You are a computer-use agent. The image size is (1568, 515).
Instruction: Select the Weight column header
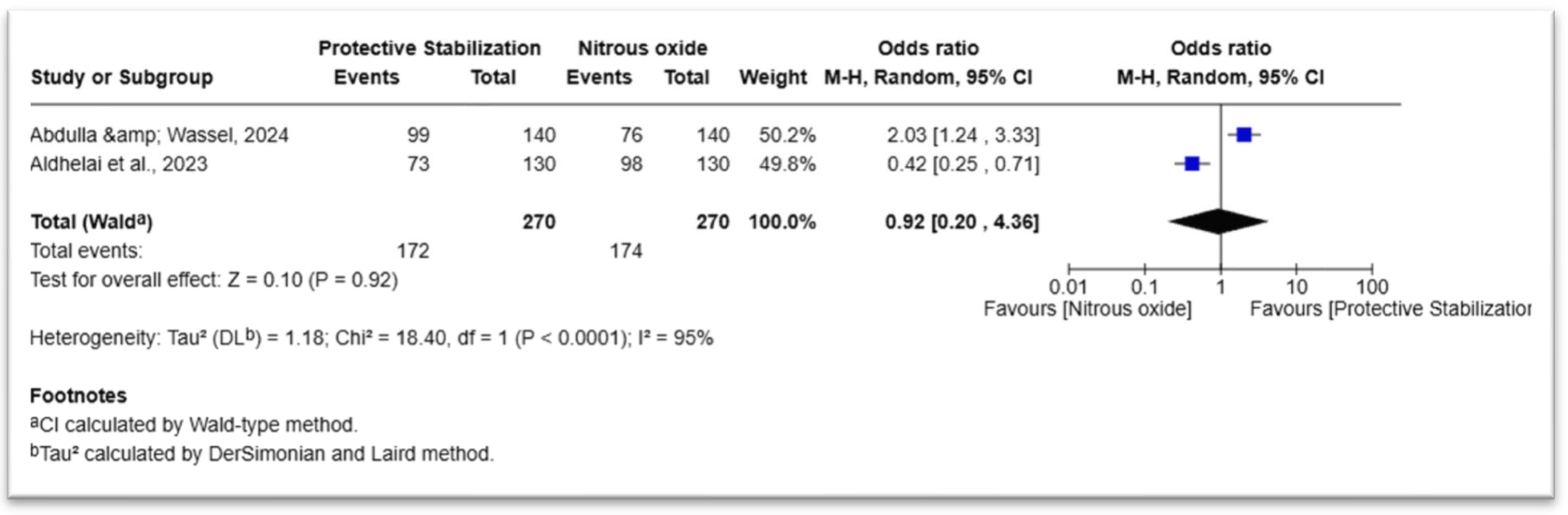tap(773, 77)
